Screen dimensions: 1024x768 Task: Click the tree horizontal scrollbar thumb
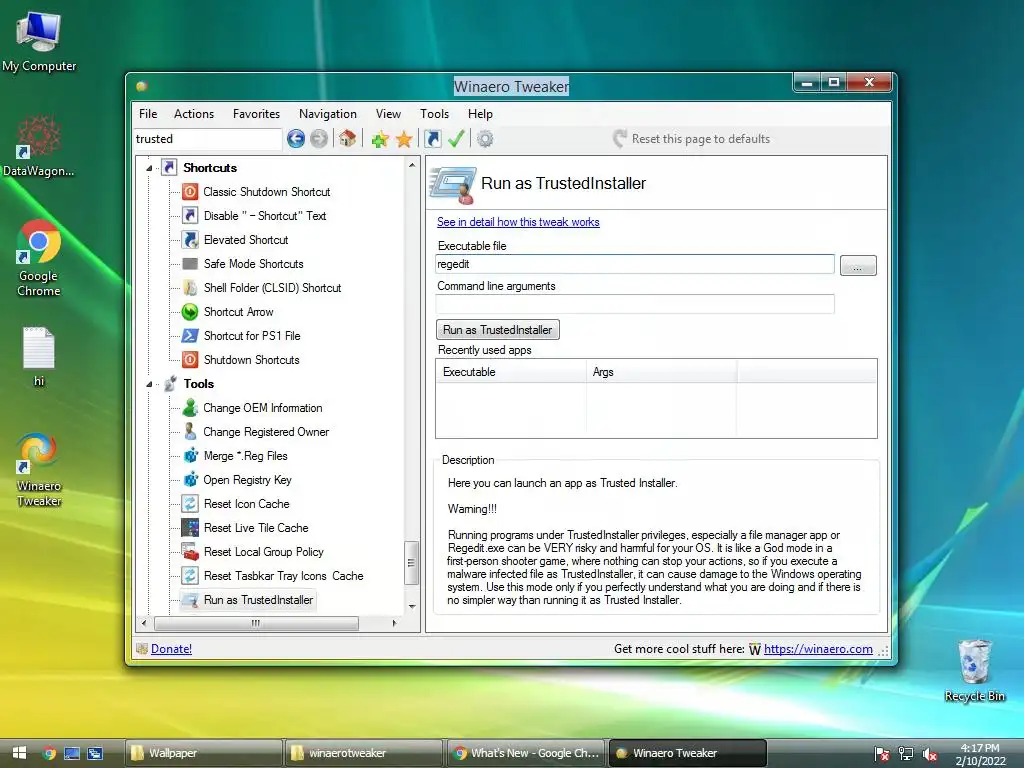click(256, 623)
